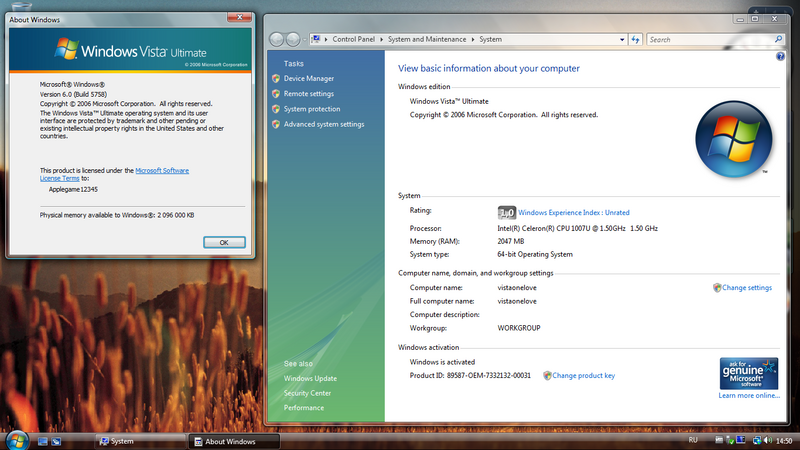Expand the arrow before Control Panel breadcrumb
Viewport: 800px width, 450px height.
coord(326,39)
